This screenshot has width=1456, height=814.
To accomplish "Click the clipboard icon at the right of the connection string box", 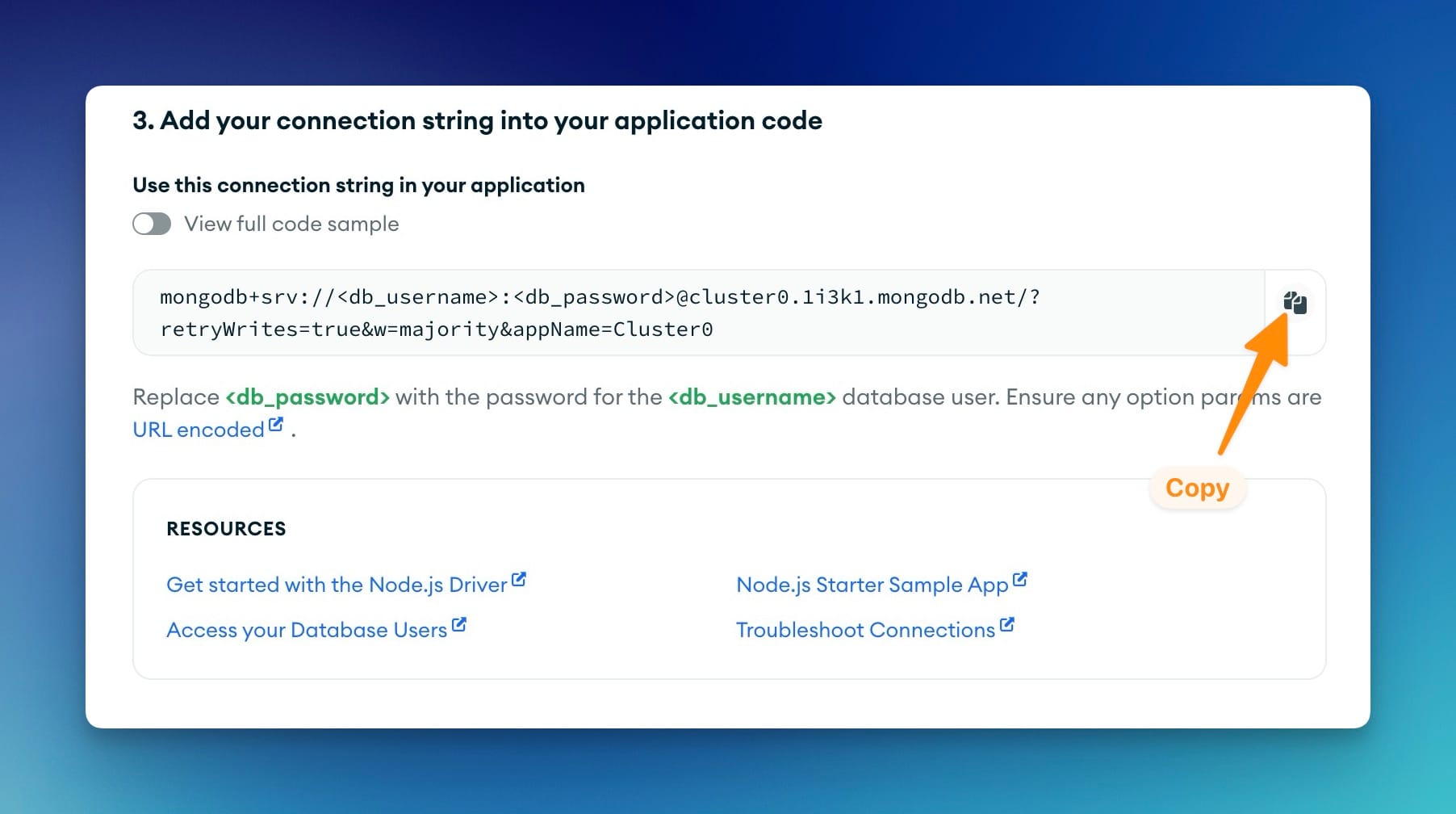I will click(1295, 303).
